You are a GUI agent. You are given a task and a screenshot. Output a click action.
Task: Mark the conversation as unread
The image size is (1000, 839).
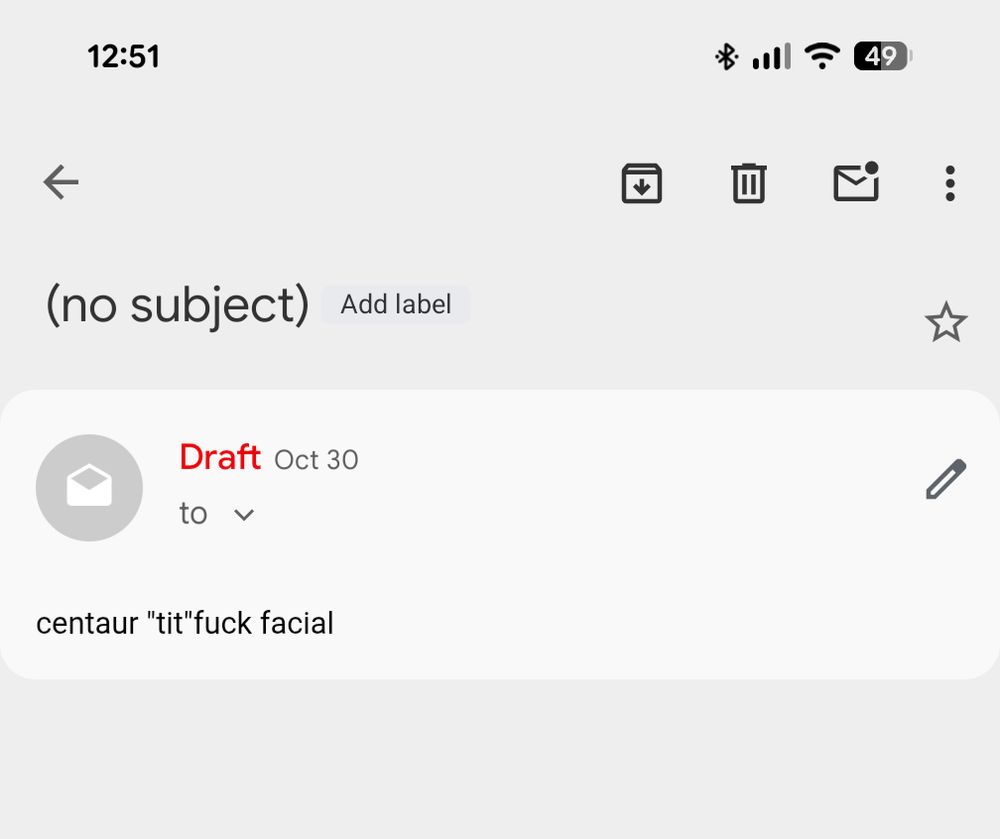[x=856, y=182]
